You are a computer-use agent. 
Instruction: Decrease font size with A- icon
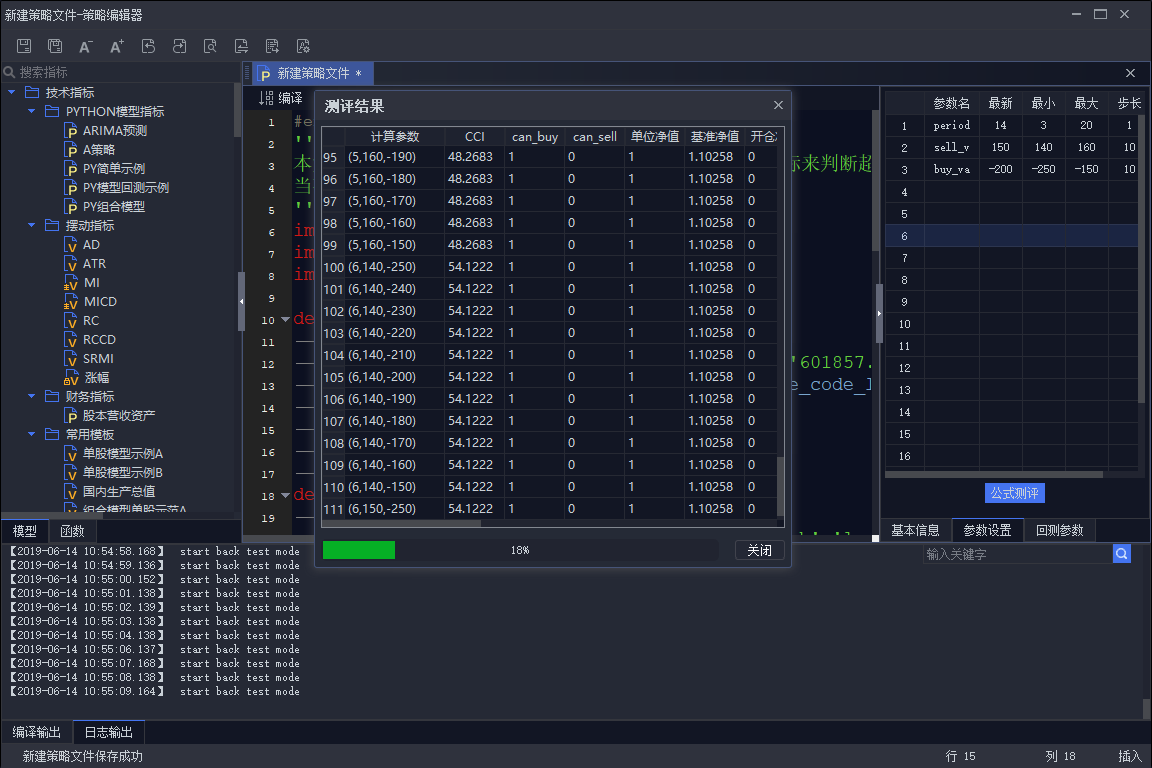(x=86, y=46)
